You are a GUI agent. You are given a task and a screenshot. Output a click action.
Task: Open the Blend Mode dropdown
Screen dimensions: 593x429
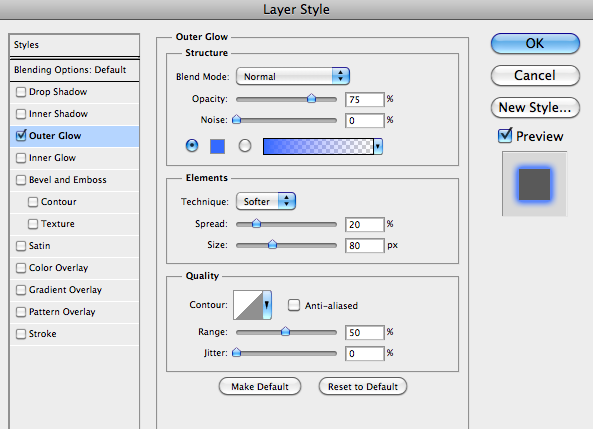point(293,76)
